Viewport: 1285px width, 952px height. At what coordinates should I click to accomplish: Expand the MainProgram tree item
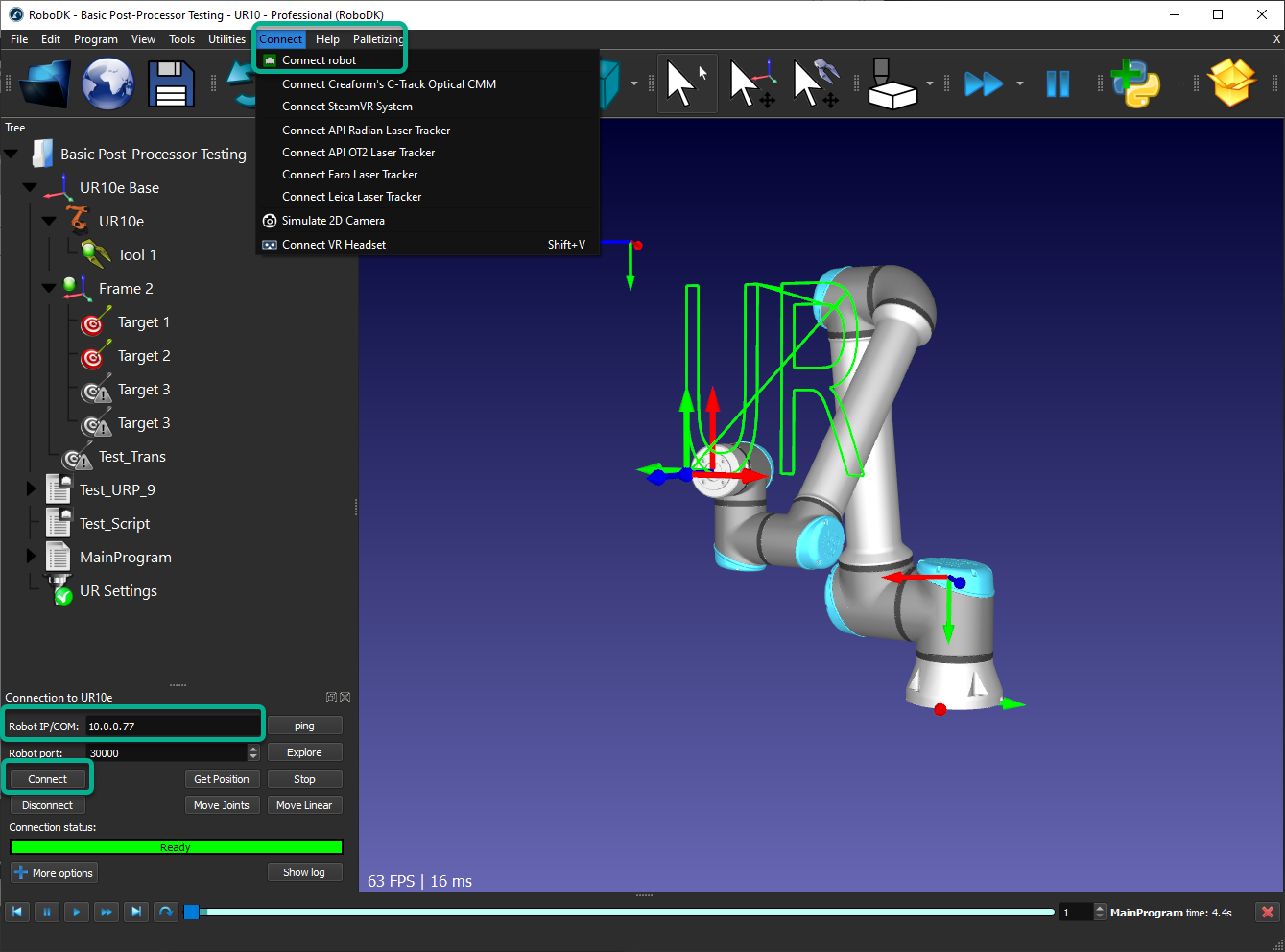click(31, 557)
